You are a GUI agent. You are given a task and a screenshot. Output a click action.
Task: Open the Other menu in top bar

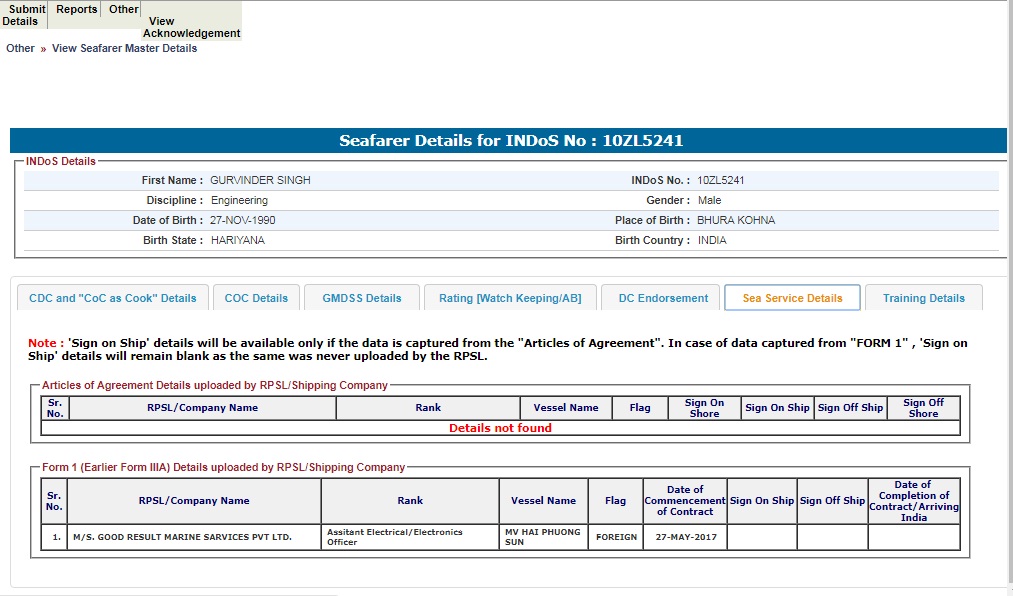tap(124, 10)
